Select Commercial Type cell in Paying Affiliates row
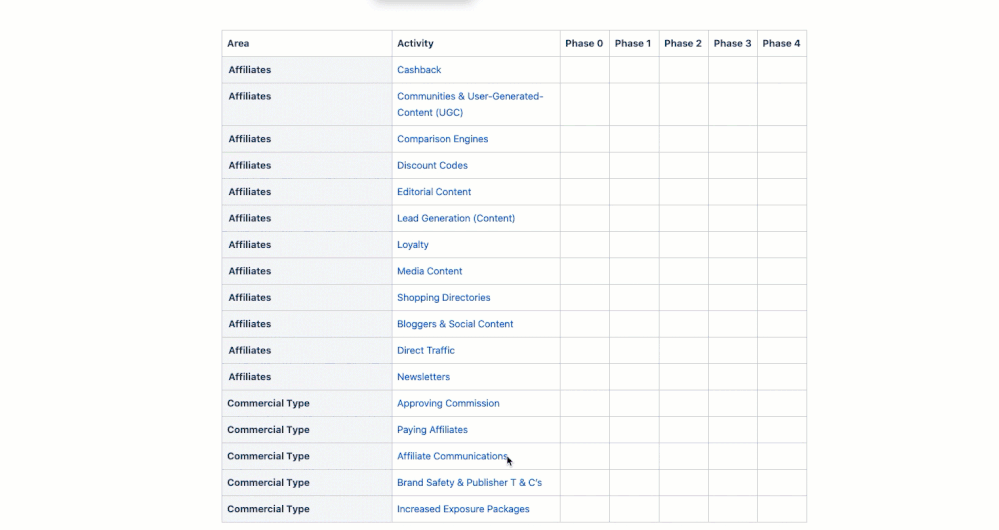The image size is (999, 530). pos(306,429)
